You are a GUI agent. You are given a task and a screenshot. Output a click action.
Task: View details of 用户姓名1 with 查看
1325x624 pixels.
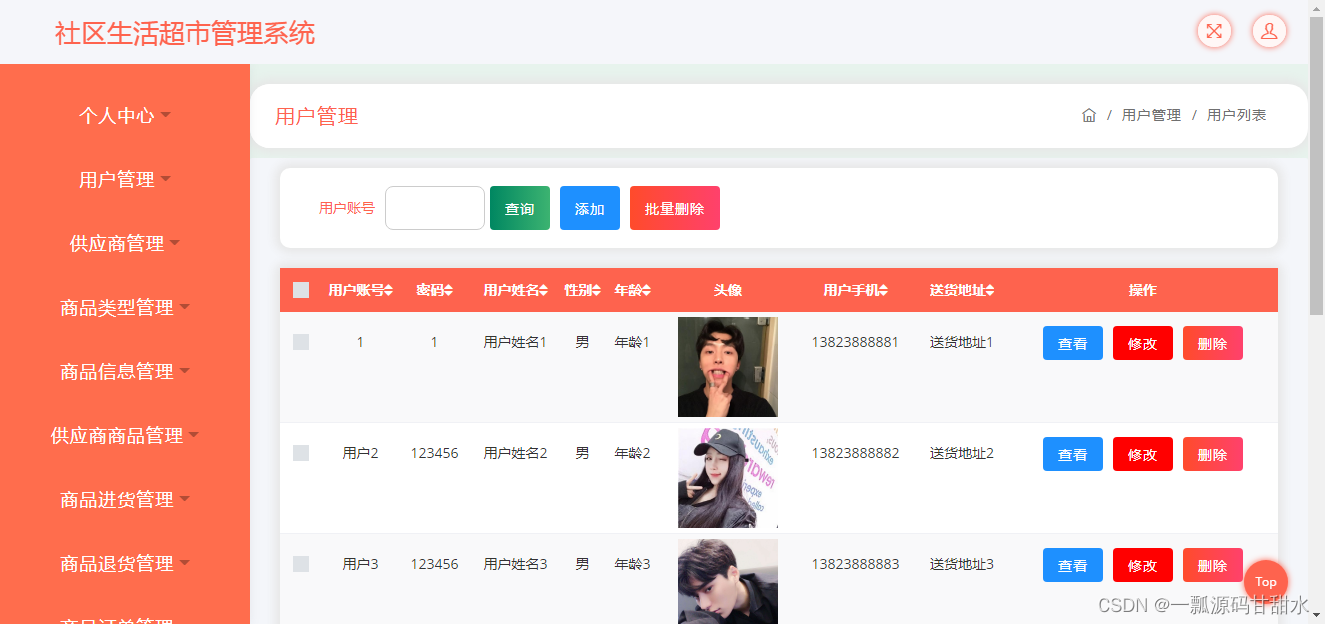click(x=1073, y=343)
